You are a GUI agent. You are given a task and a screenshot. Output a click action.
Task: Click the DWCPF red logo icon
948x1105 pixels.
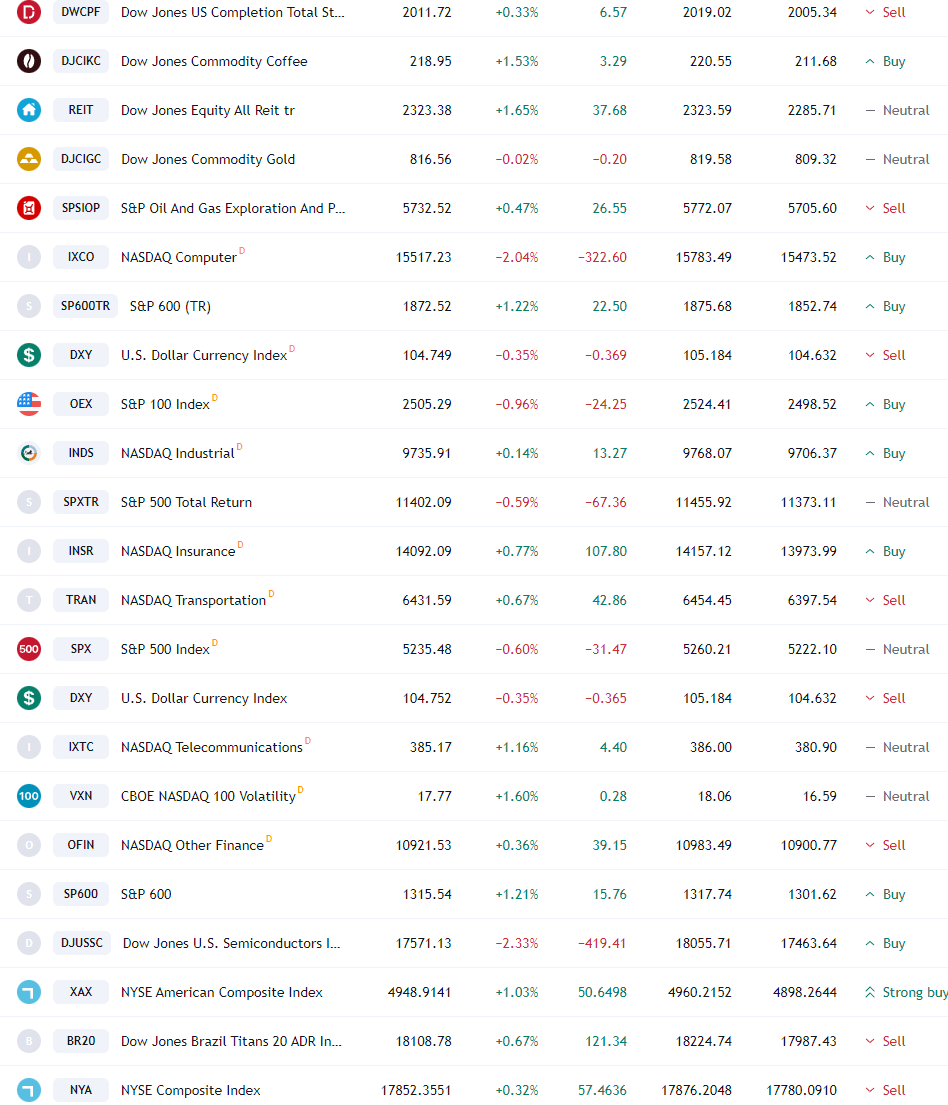29,12
